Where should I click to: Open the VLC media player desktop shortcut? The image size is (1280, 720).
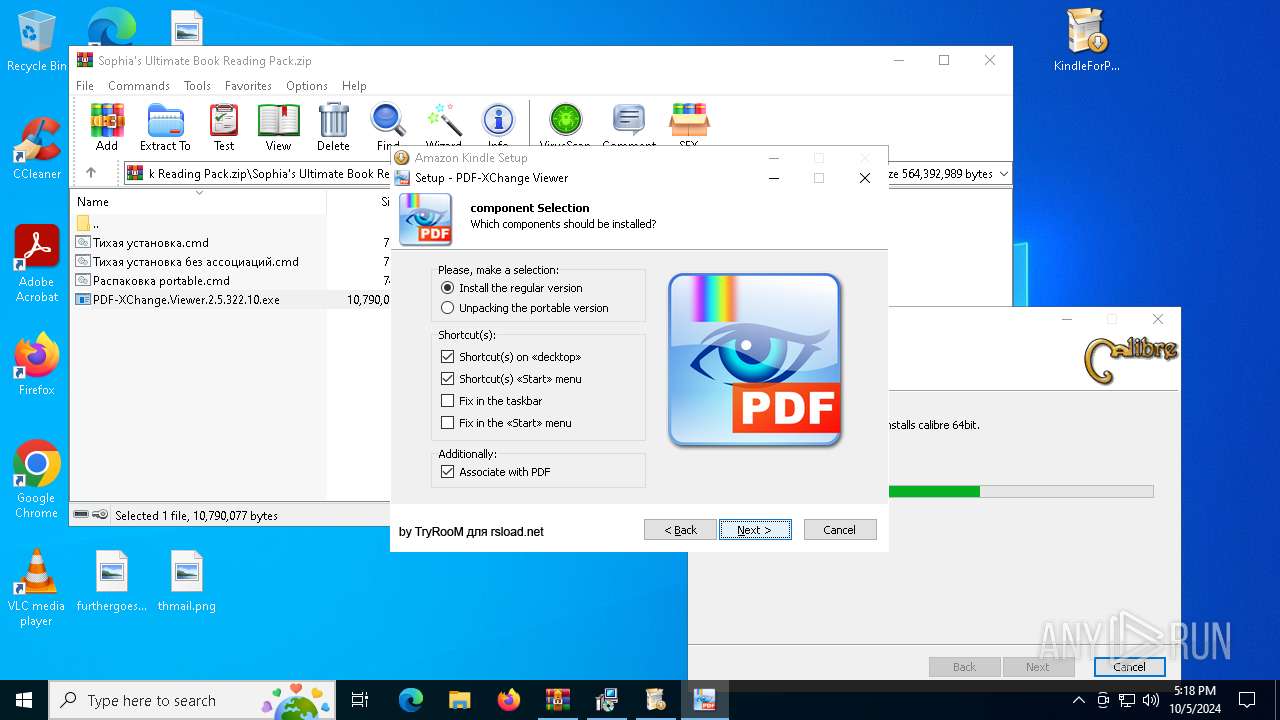tap(36, 588)
